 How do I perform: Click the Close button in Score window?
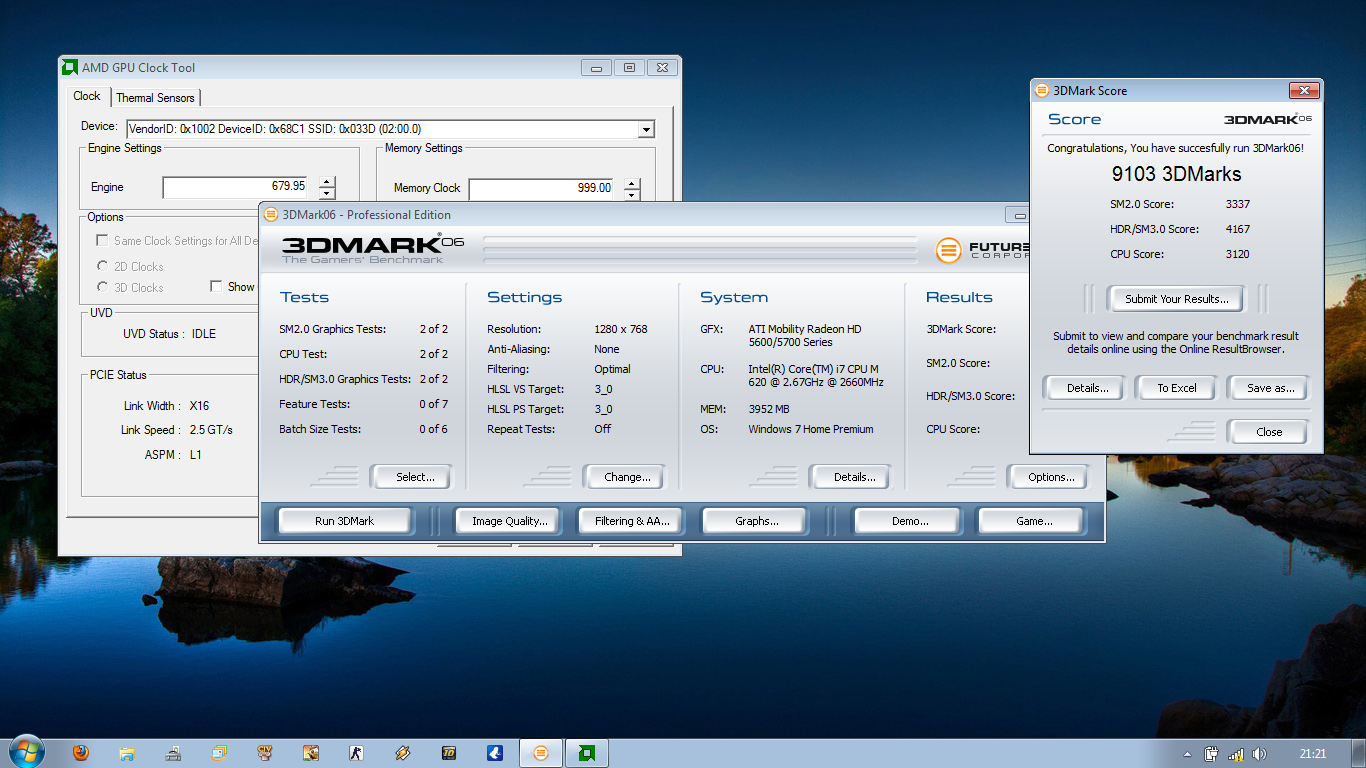point(1269,432)
